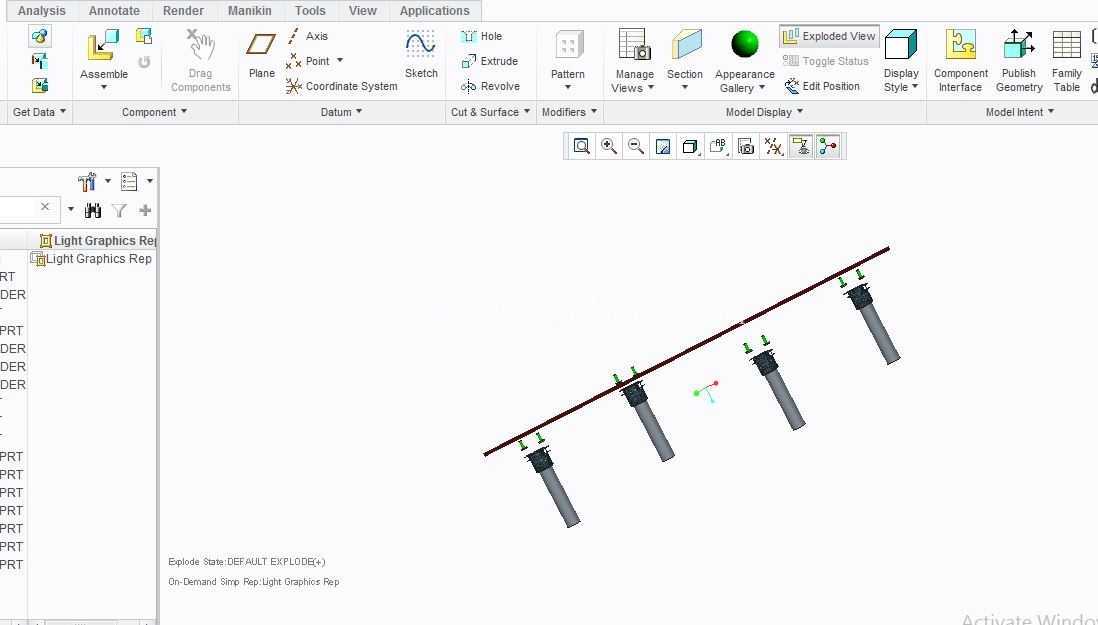Select the Revolve feature tool
Viewport: 1098px width, 625px height.
[490, 86]
